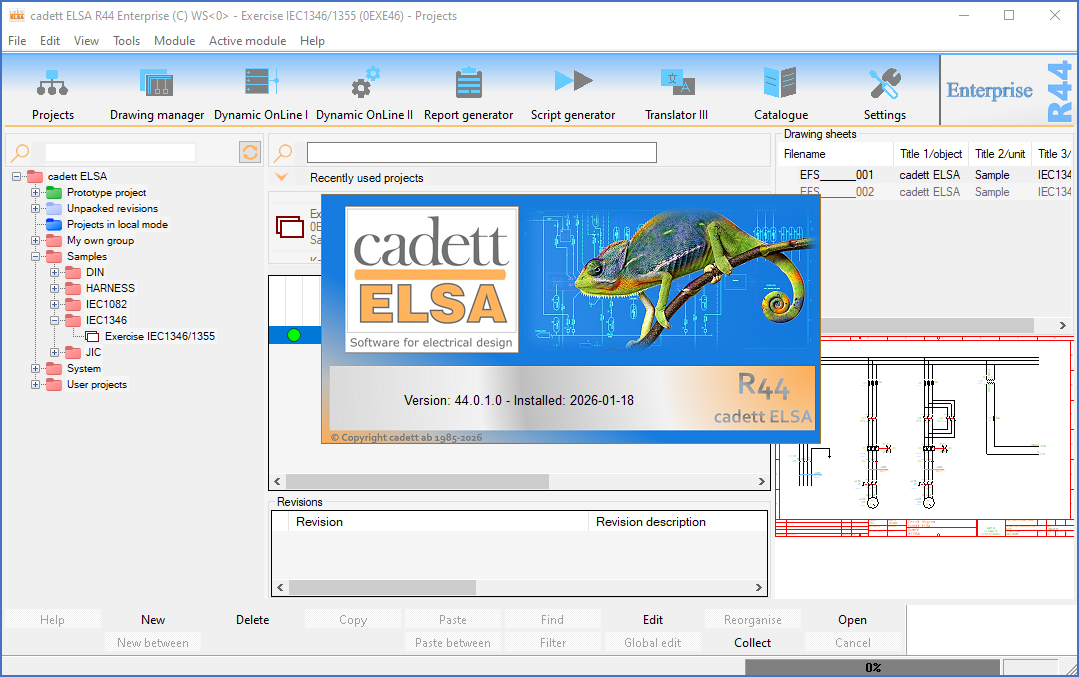The height and width of the screenshot is (677, 1079).
Task: Start the Report generator
Action: click(x=468, y=90)
